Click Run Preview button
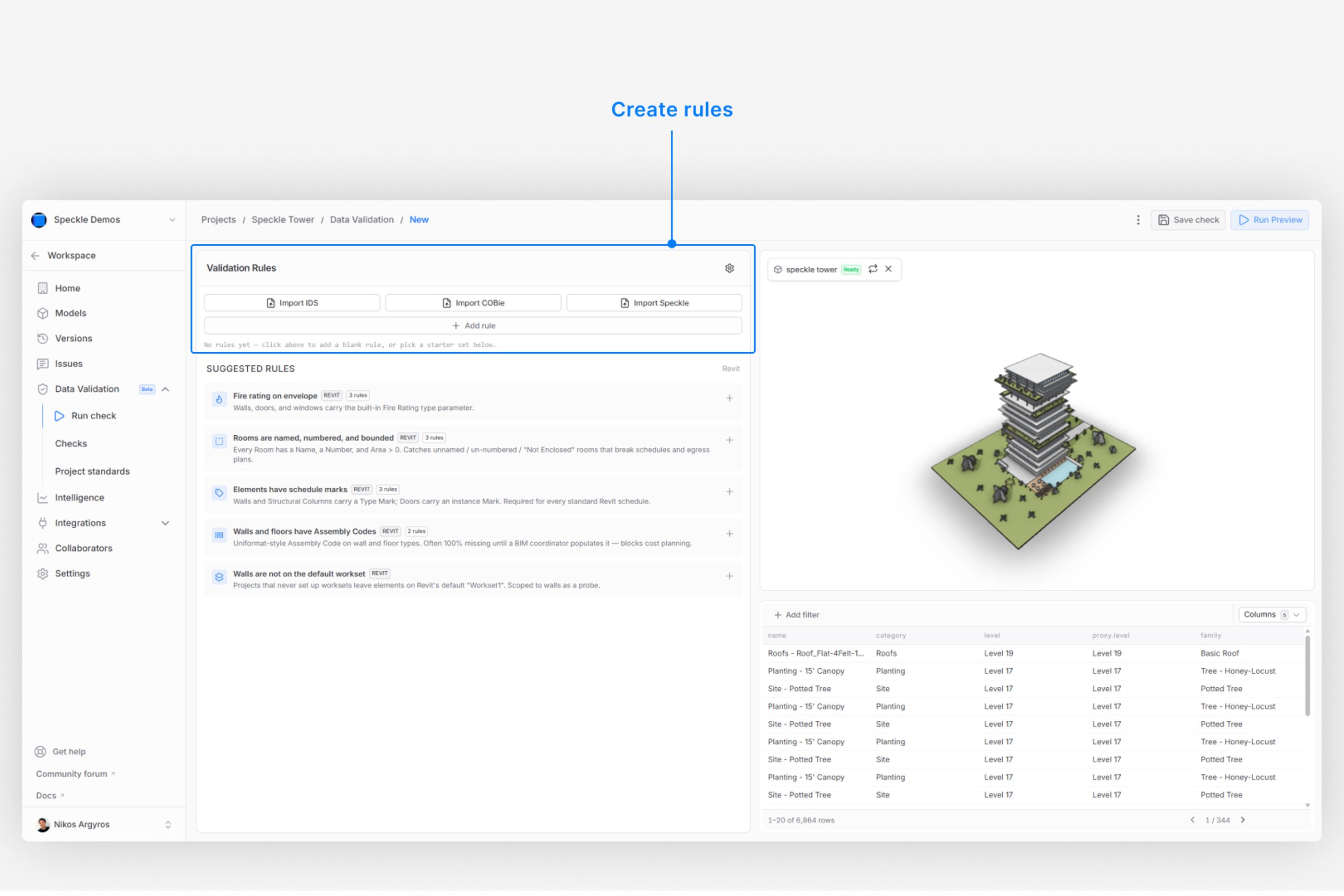1344x896 pixels. coord(1270,220)
